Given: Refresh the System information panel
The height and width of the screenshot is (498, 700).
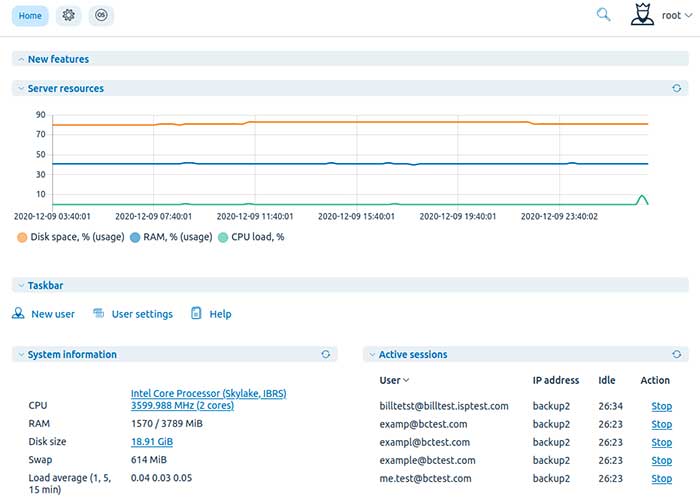Looking at the screenshot, I should pos(325,354).
